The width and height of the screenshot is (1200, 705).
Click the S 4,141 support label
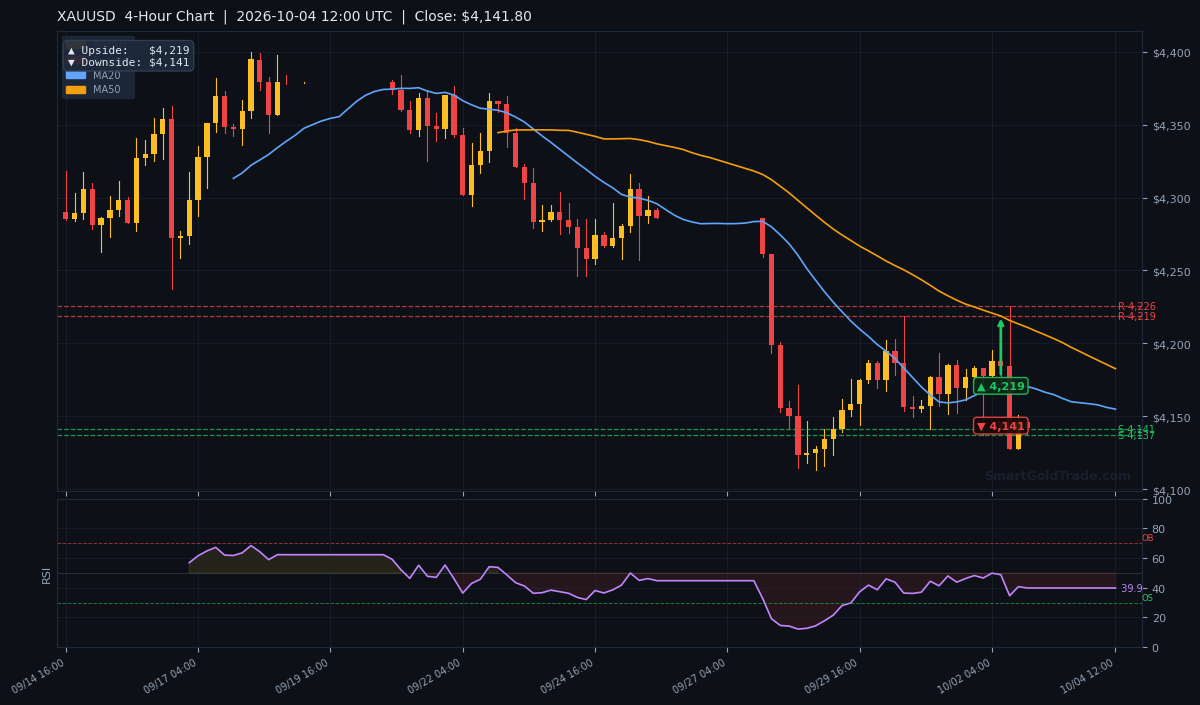pyautogui.click(x=1136, y=429)
